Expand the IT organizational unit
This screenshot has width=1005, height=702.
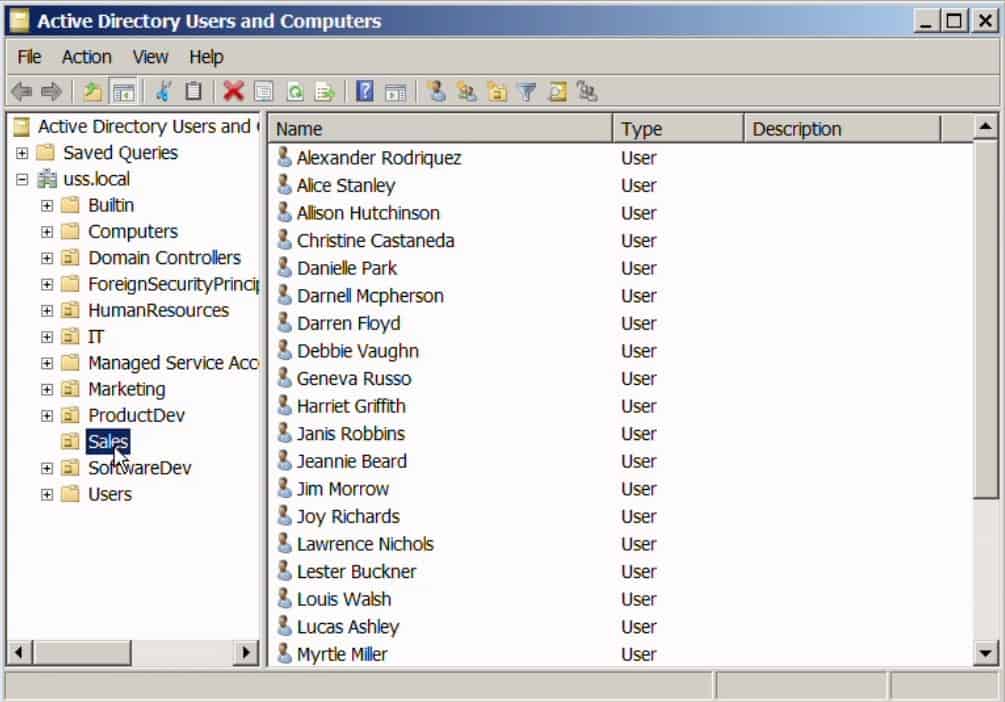click(x=47, y=337)
